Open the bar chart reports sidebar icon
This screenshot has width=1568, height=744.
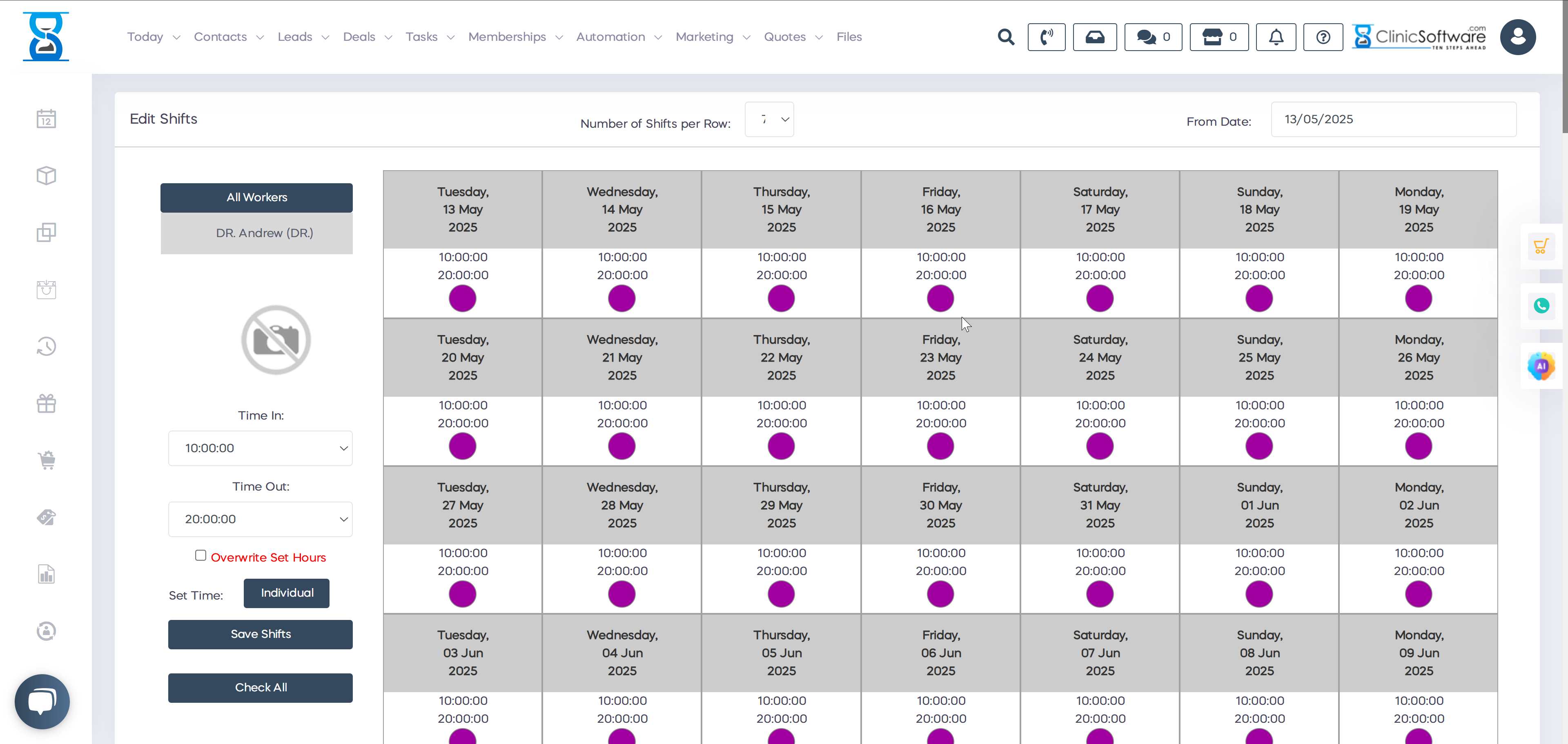pos(46,574)
